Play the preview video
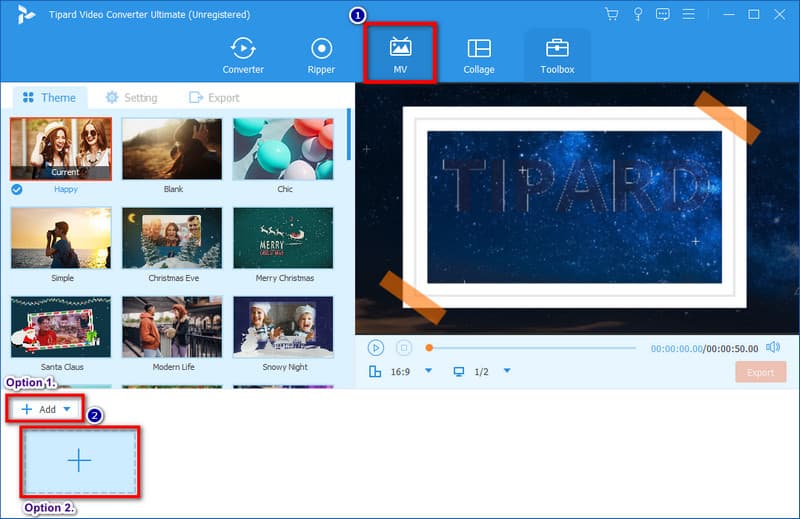 click(376, 348)
